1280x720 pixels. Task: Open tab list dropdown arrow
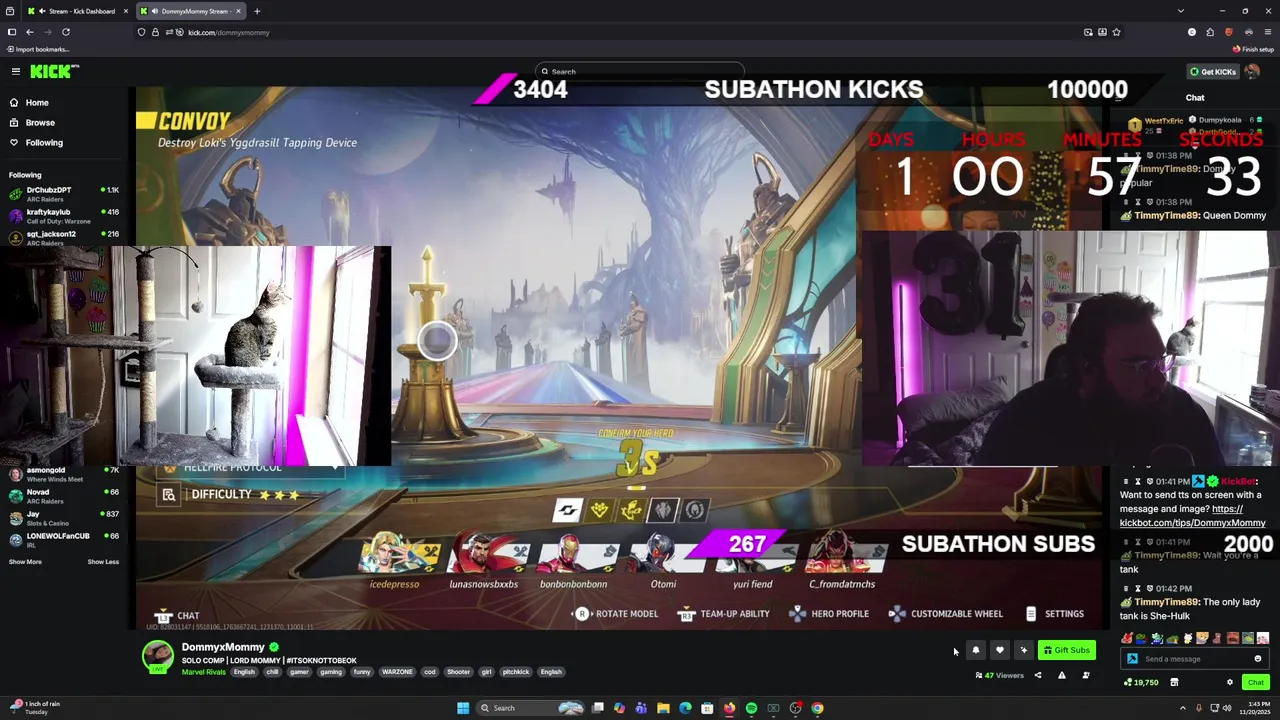[1181, 11]
